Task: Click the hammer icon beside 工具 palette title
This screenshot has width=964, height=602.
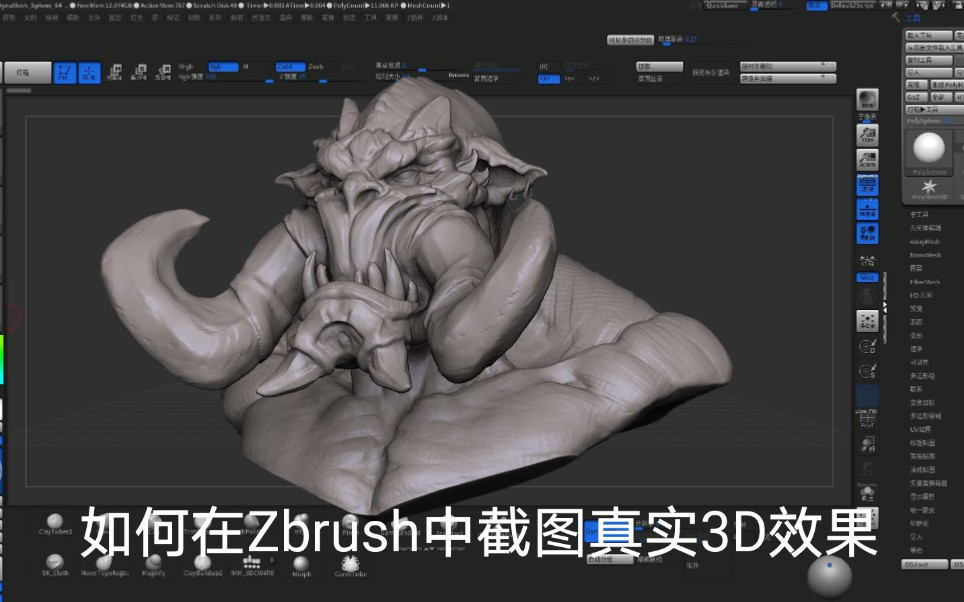Action: 895,18
